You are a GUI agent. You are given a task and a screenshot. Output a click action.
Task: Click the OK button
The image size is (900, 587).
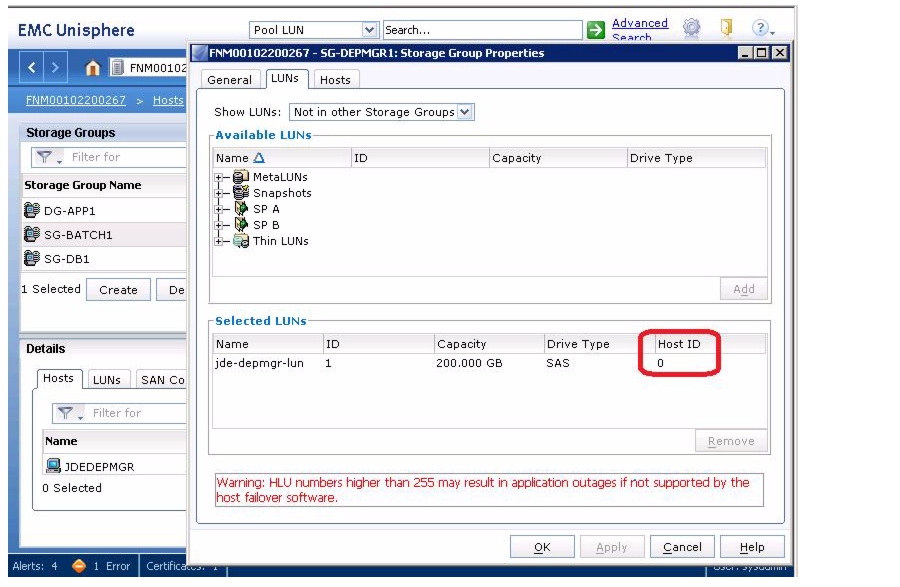point(542,547)
